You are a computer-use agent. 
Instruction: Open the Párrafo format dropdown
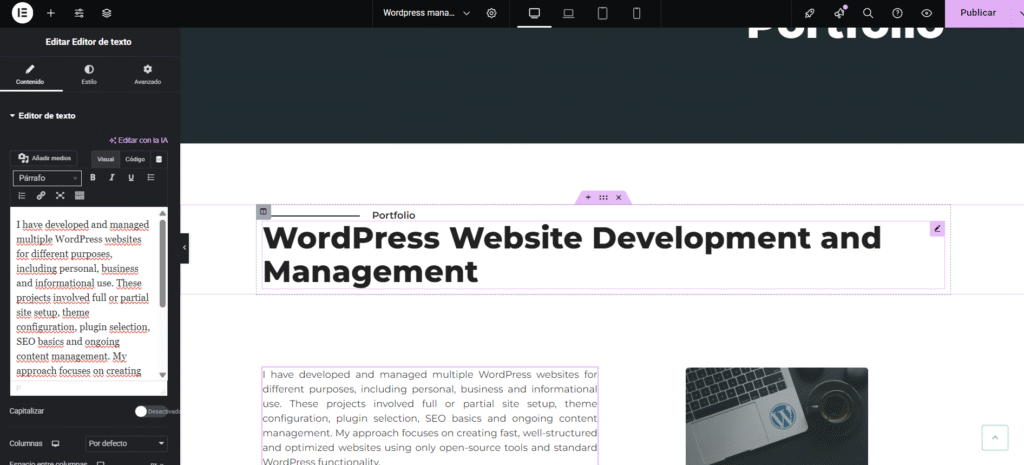[47, 178]
